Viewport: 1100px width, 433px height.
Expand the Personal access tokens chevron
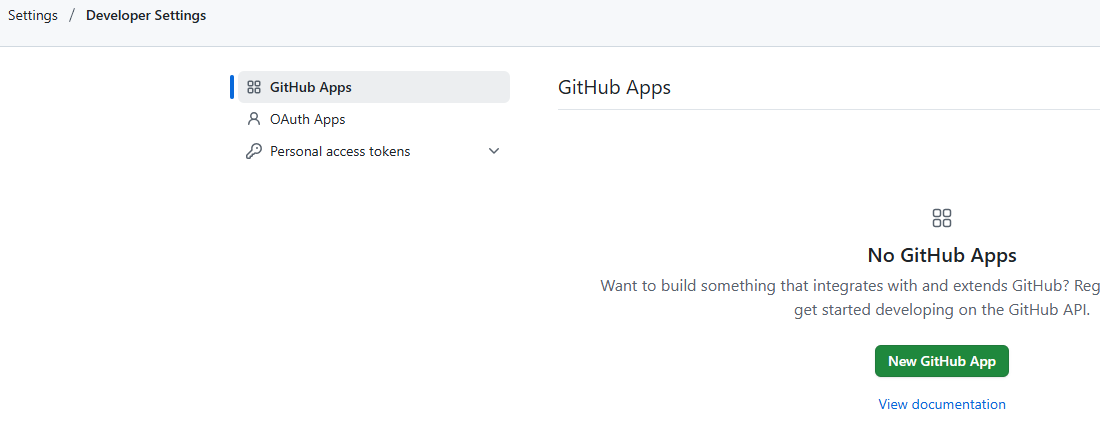pos(494,151)
